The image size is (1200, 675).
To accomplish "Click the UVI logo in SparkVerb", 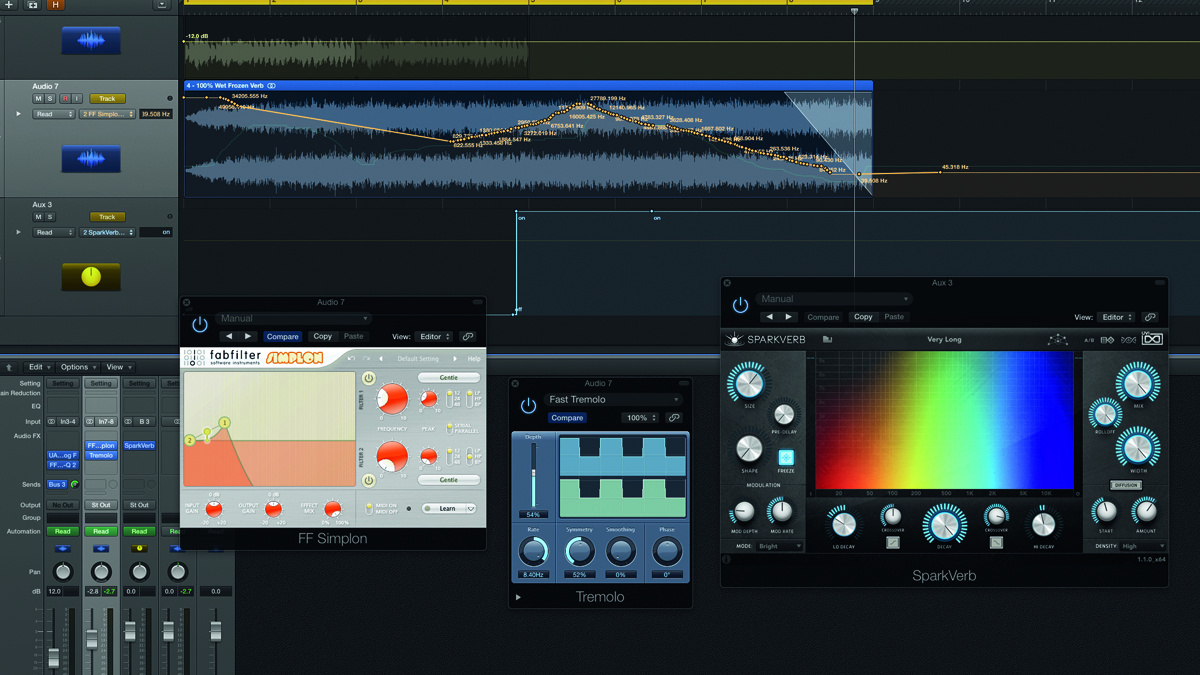I will [1152, 340].
